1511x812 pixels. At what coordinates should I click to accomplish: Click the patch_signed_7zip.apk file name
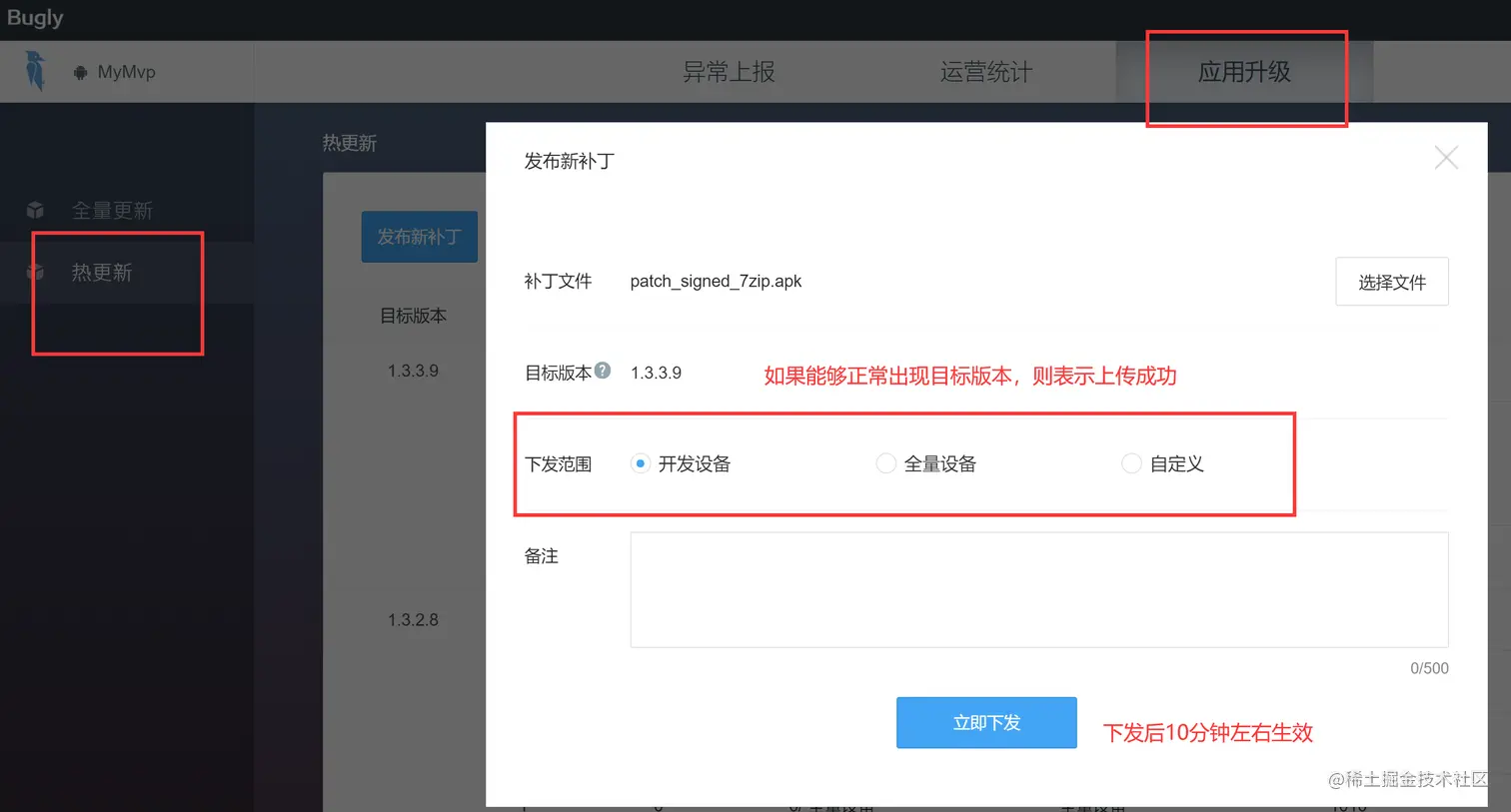[716, 282]
